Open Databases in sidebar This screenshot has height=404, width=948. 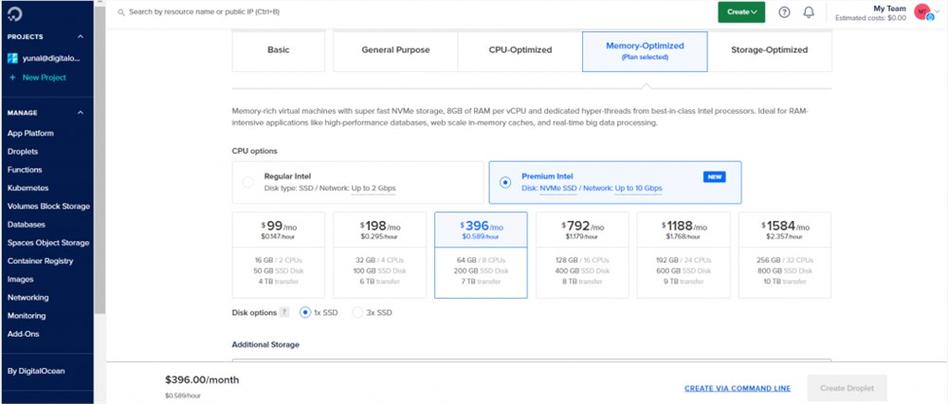tap(26, 224)
